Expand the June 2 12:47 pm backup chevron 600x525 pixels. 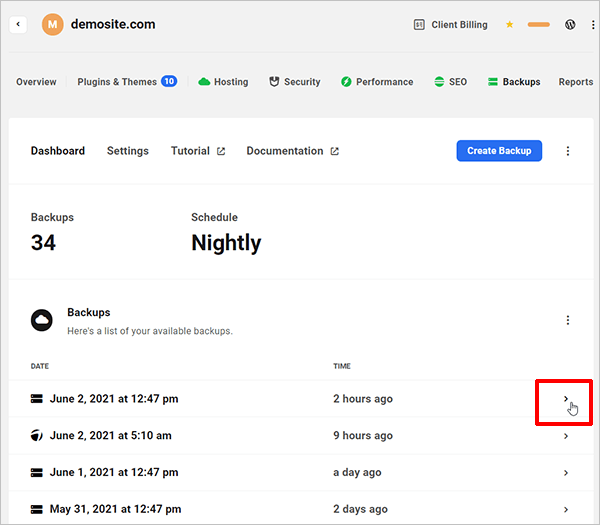[x=566, y=399]
